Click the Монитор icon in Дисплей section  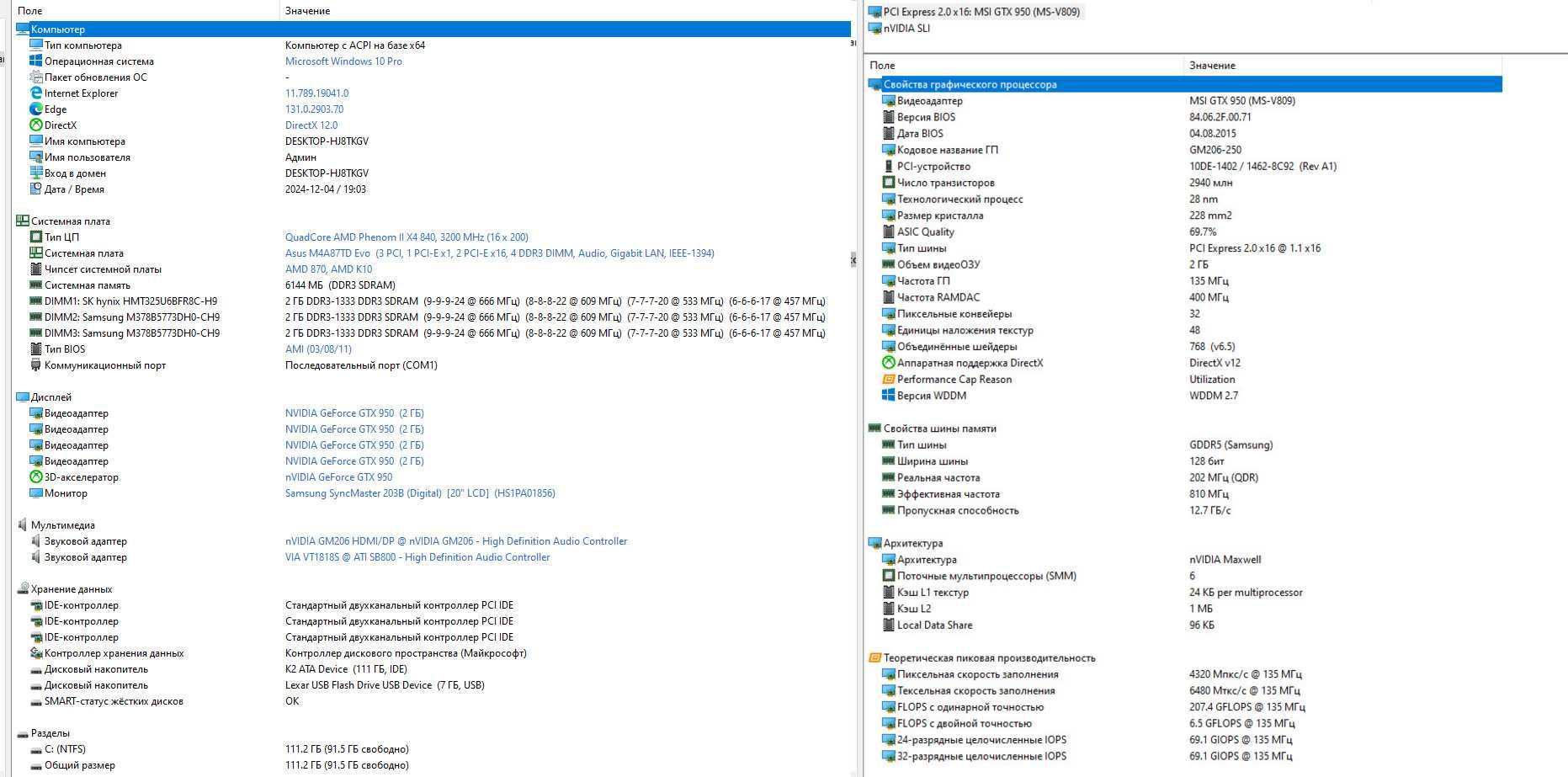pyautogui.click(x=35, y=492)
